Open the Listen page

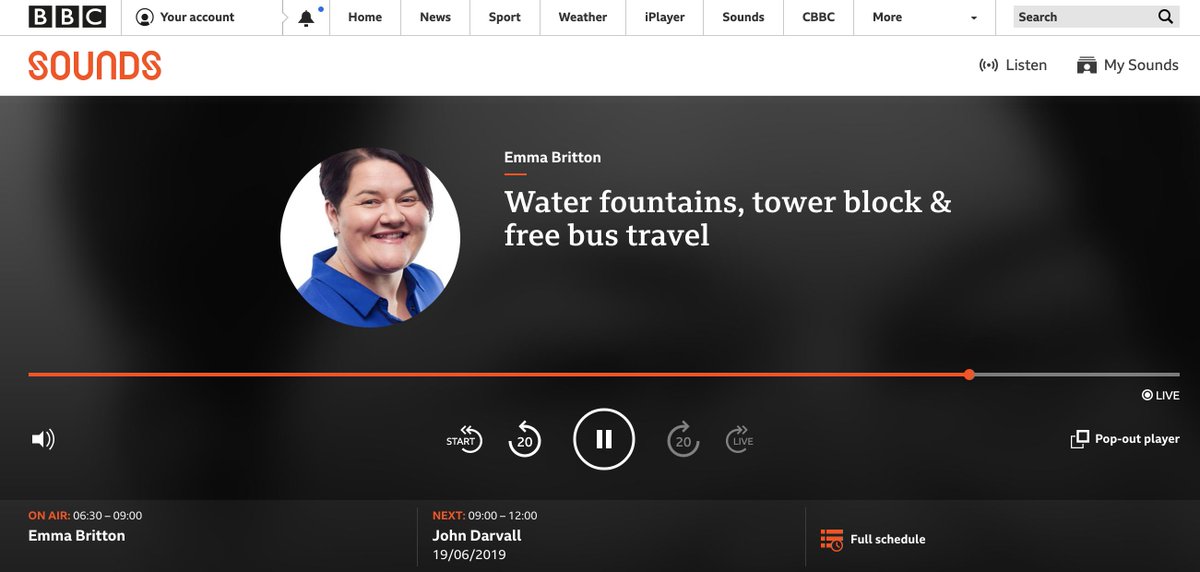1013,65
